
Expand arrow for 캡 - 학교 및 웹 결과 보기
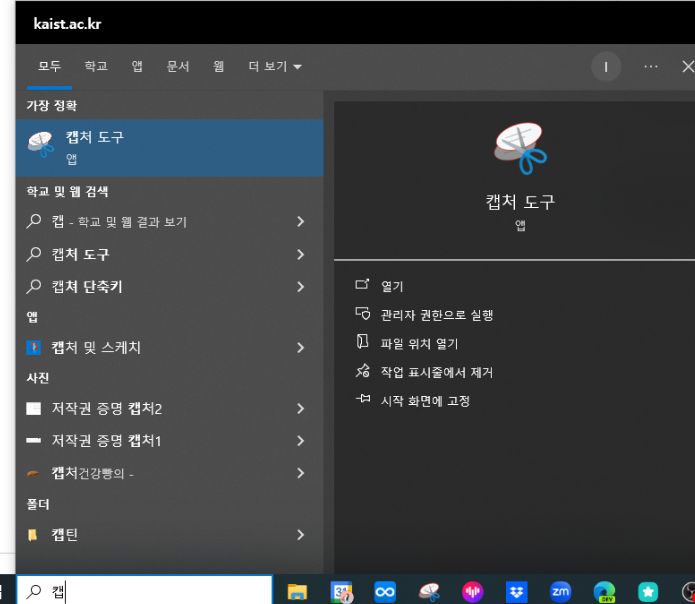point(301,221)
